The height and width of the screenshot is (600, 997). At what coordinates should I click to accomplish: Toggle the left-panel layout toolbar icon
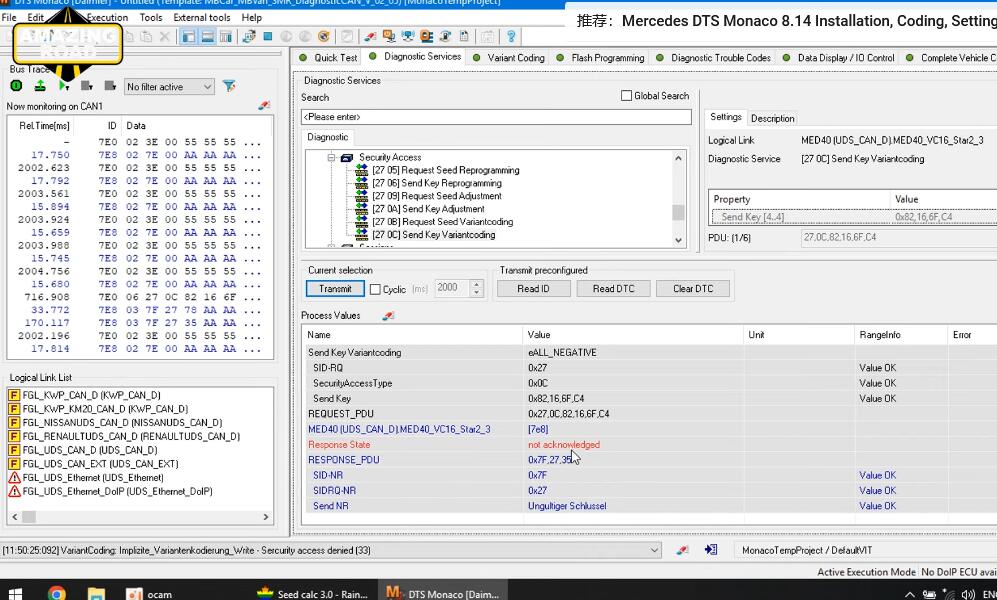coord(189,36)
